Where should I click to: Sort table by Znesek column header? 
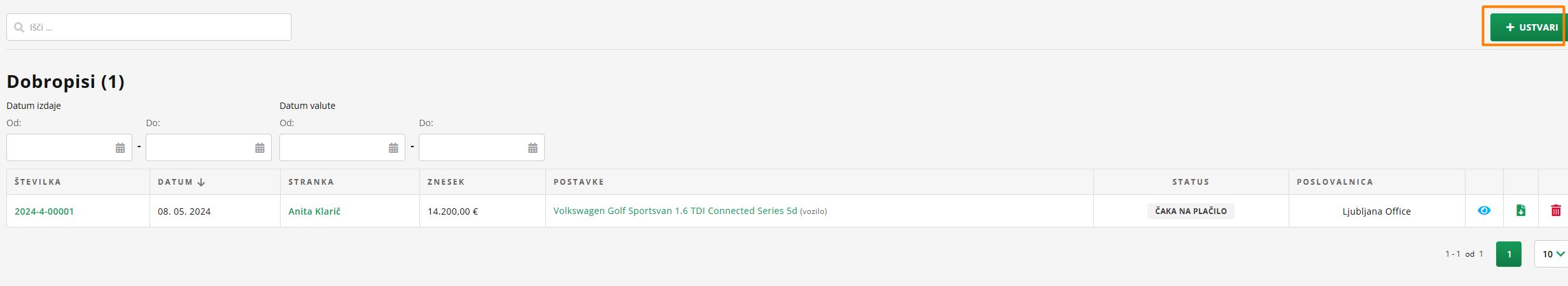point(446,182)
